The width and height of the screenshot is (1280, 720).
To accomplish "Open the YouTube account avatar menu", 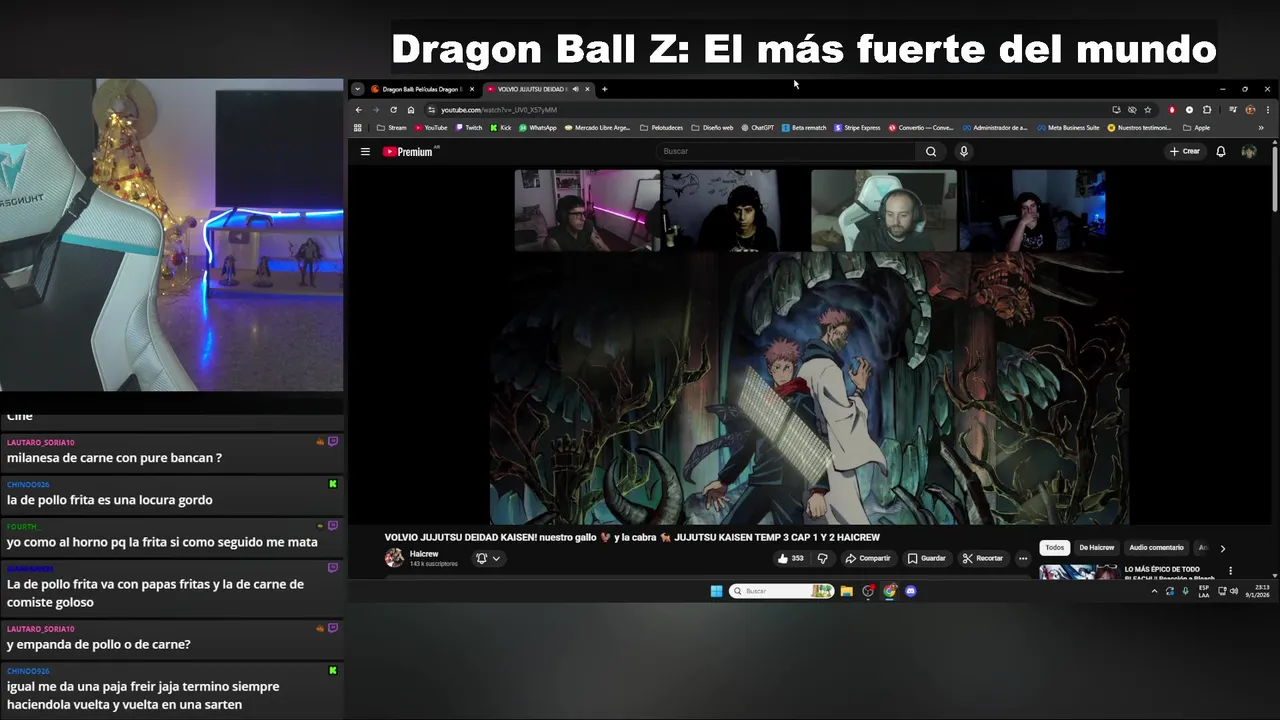I will click(x=1249, y=152).
